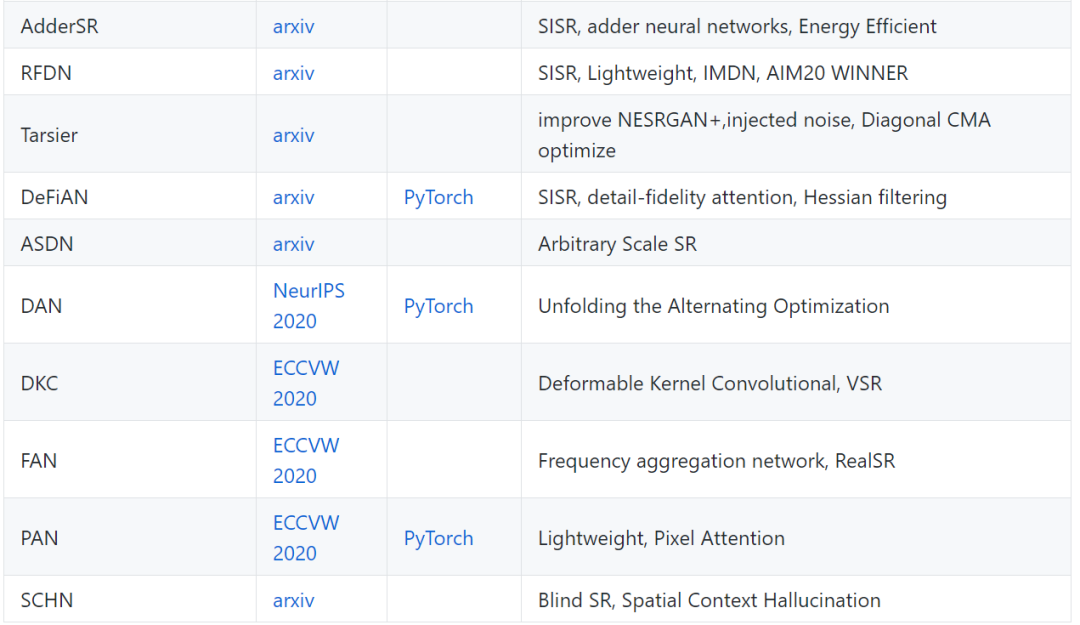
Task: Click "Unfolding the Alternating Optimization" description
Action: tap(713, 306)
